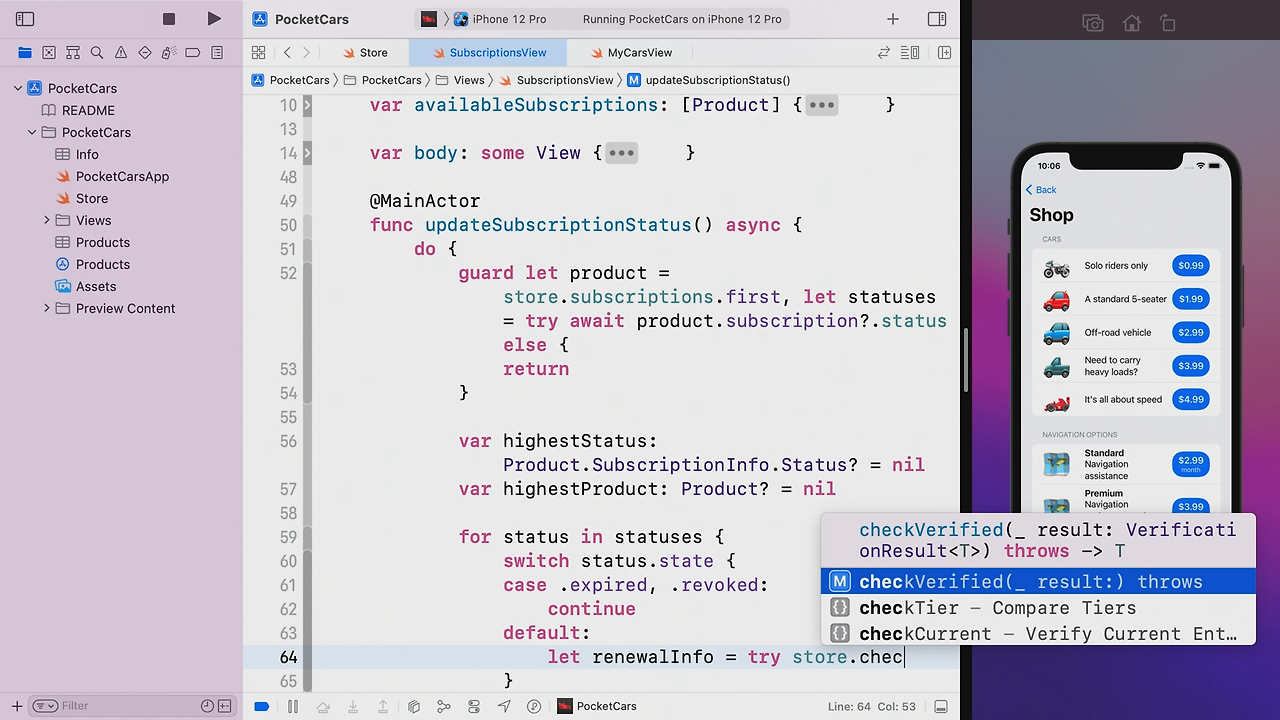The height and width of the screenshot is (720, 1280).
Task: Select the SubscriptionsView tab
Action: pos(487,52)
